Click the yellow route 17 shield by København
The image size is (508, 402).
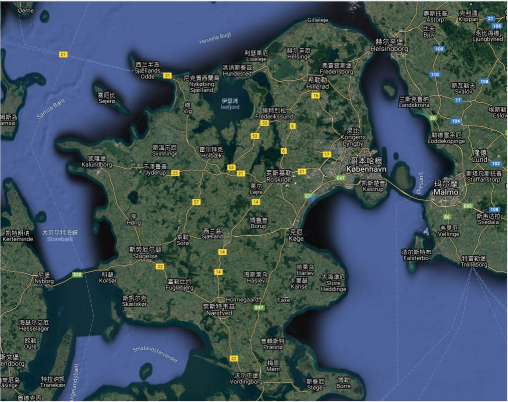point(327,154)
